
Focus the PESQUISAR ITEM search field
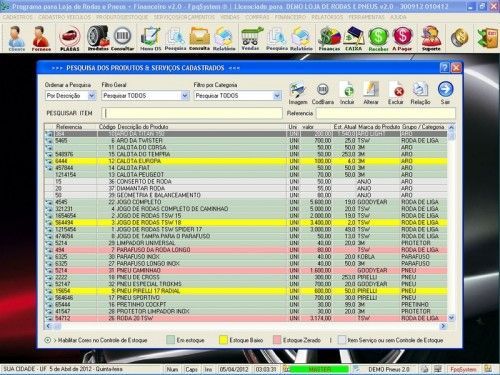tap(192, 113)
